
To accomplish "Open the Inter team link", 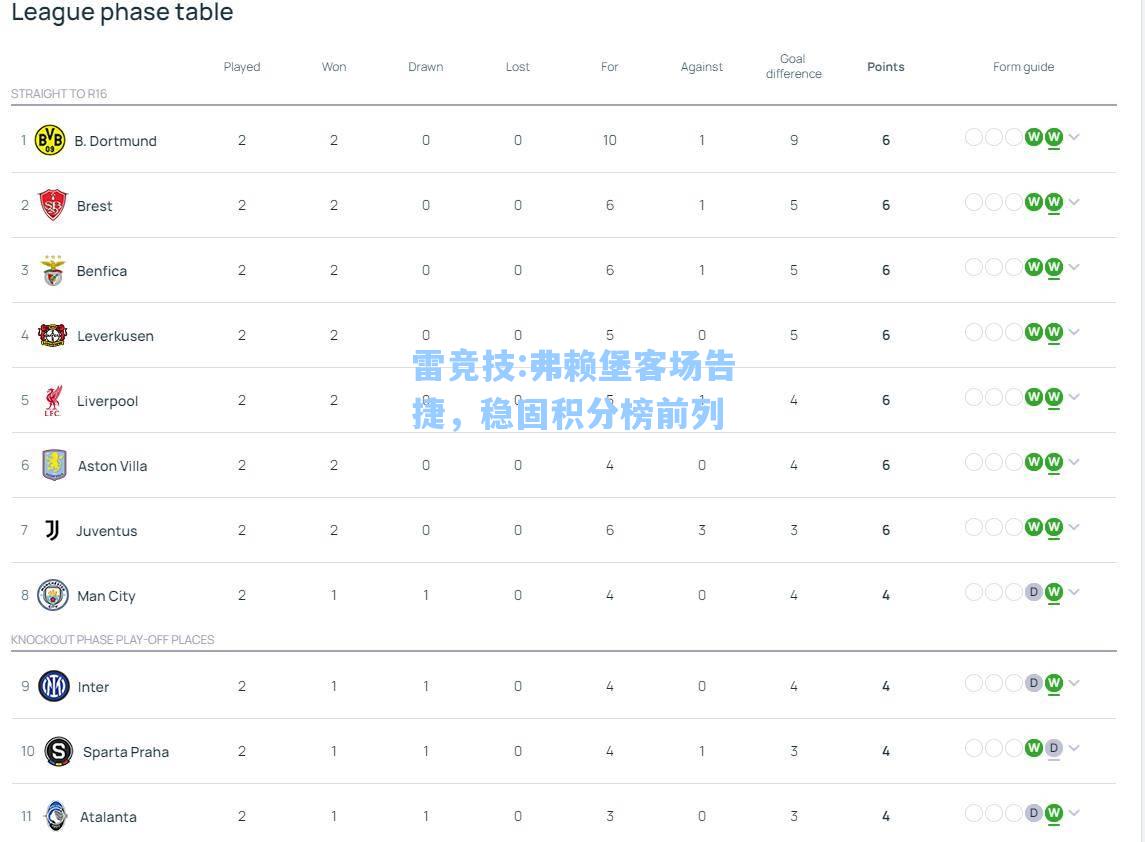I will pos(93,687).
